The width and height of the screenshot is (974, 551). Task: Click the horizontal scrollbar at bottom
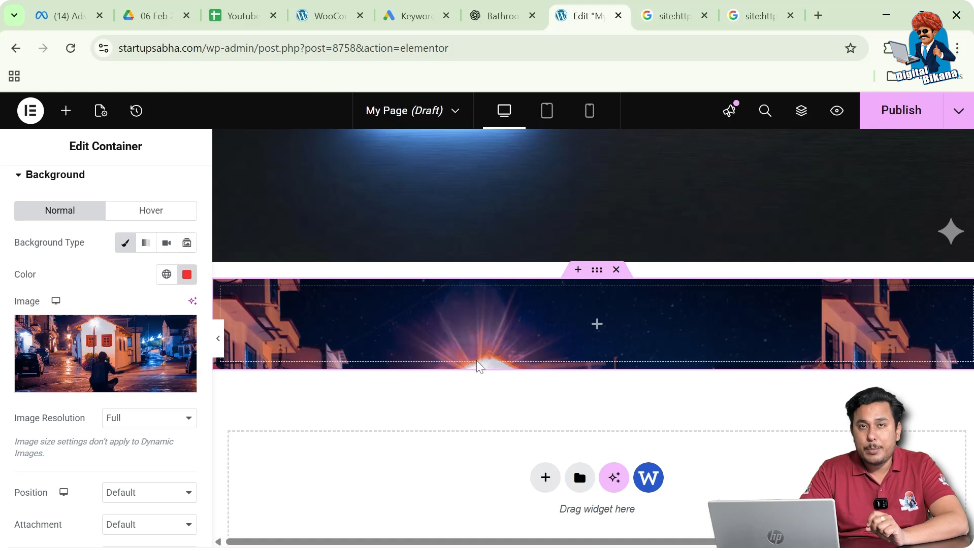[469, 542]
